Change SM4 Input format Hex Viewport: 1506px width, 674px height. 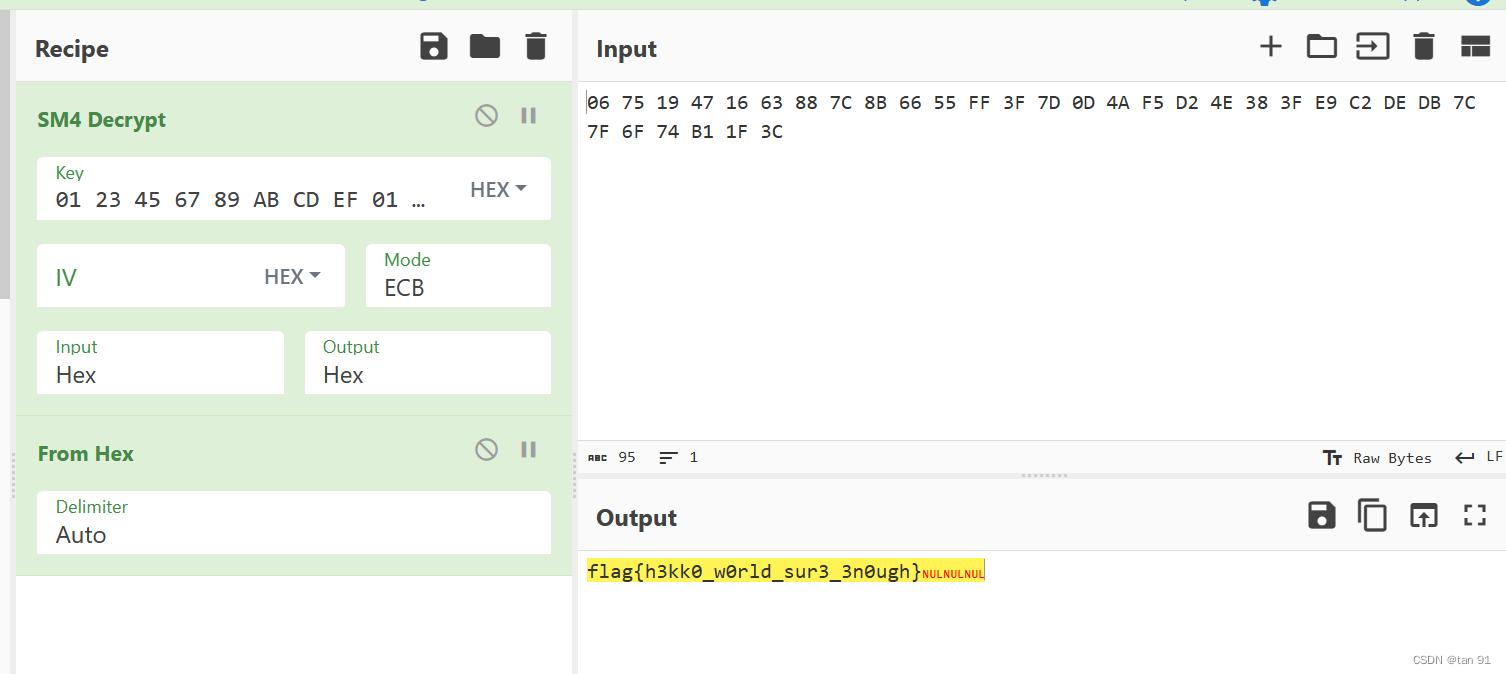point(160,362)
